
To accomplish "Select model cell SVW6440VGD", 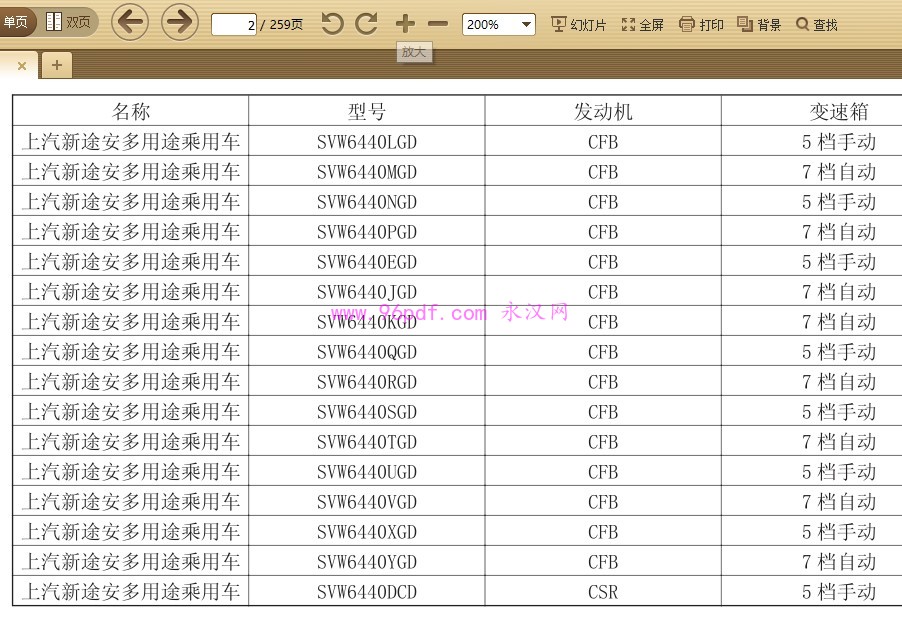I will tap(367, 501).
